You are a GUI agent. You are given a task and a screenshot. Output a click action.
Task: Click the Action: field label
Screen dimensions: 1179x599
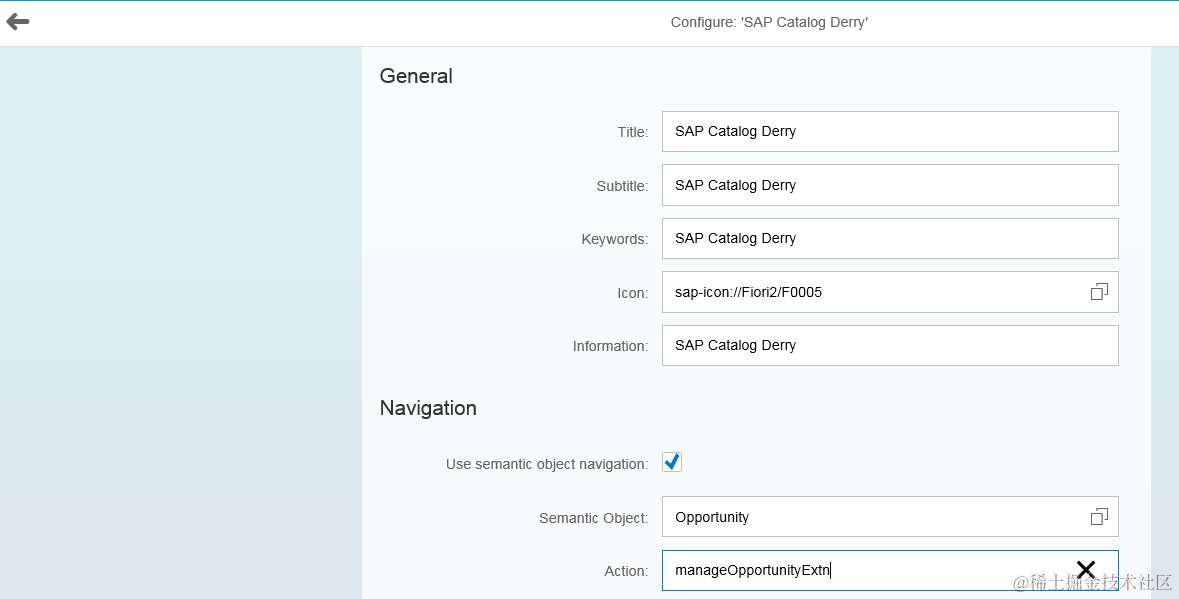coord(626,571)
